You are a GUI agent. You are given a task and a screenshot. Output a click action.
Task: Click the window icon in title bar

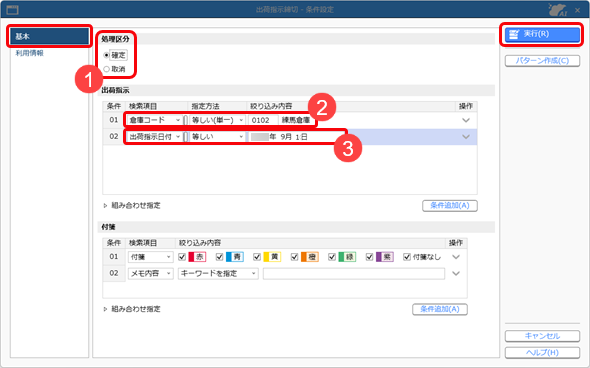[x=12, y=10]
